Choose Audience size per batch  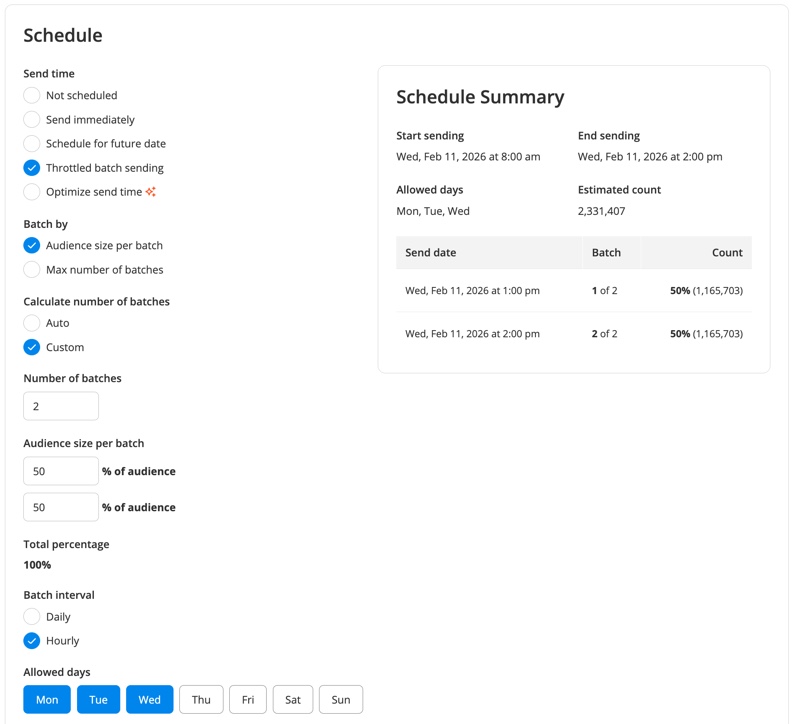[x=32, y=245]
